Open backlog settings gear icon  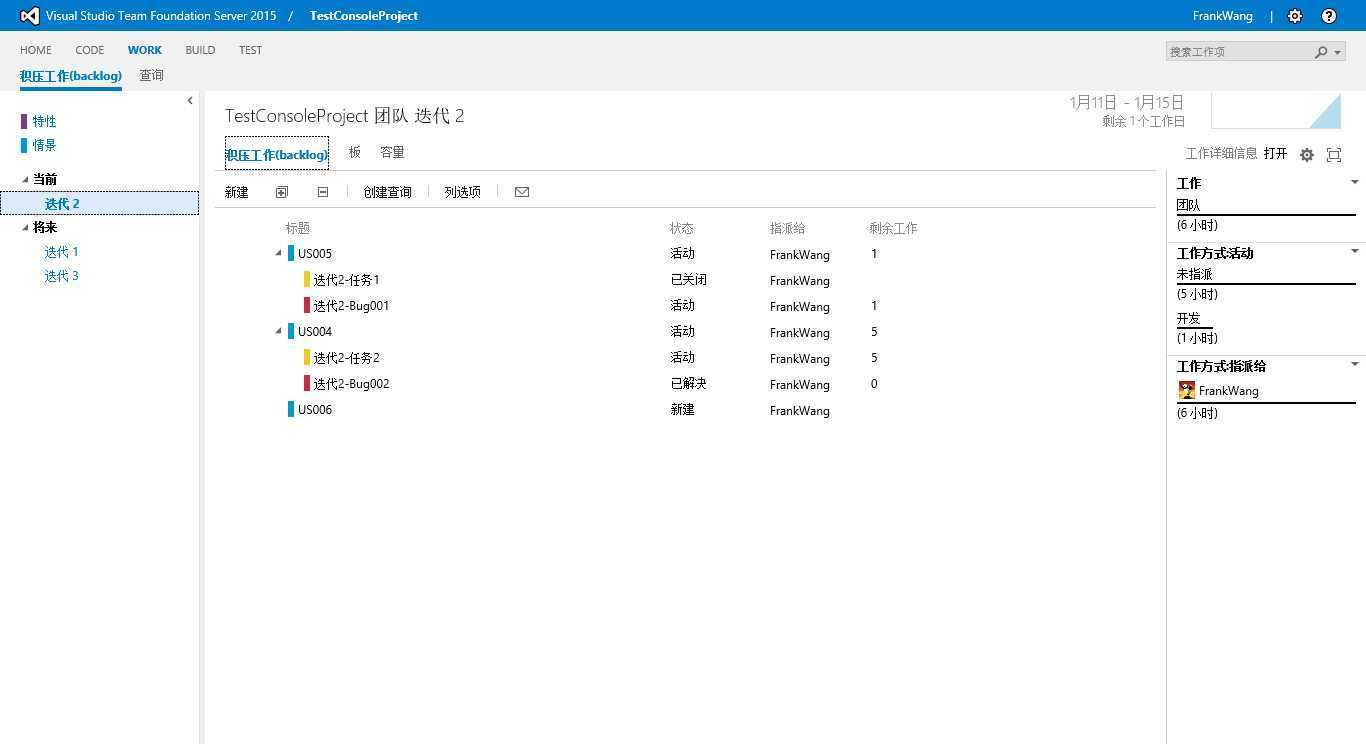1307,155
